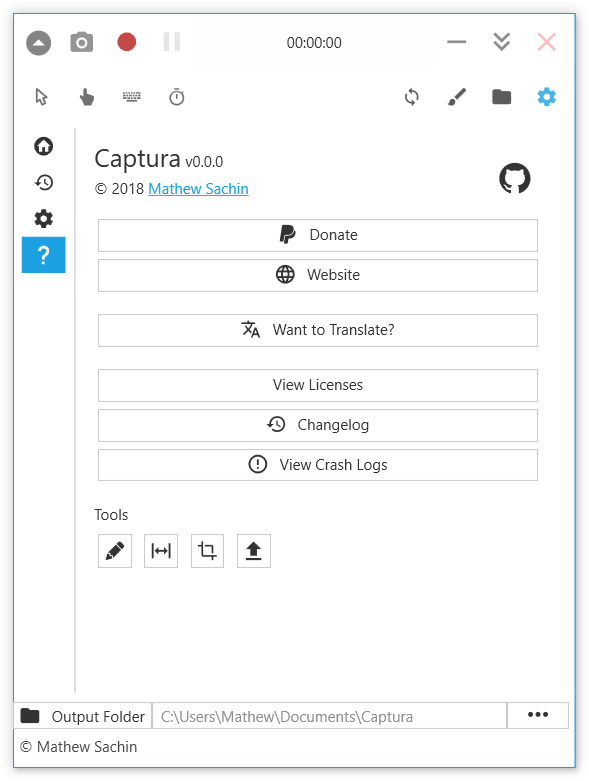Toggle keystrokes overlay keyboard icon
589x781 pixels.
pos(132,96)
